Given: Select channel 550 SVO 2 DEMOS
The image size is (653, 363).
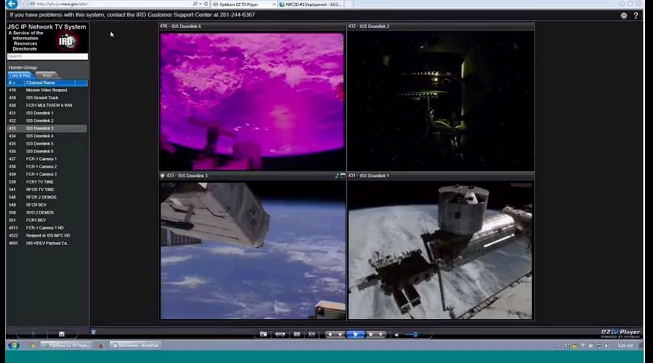Looking at the screenshot, I should (47, 213).
